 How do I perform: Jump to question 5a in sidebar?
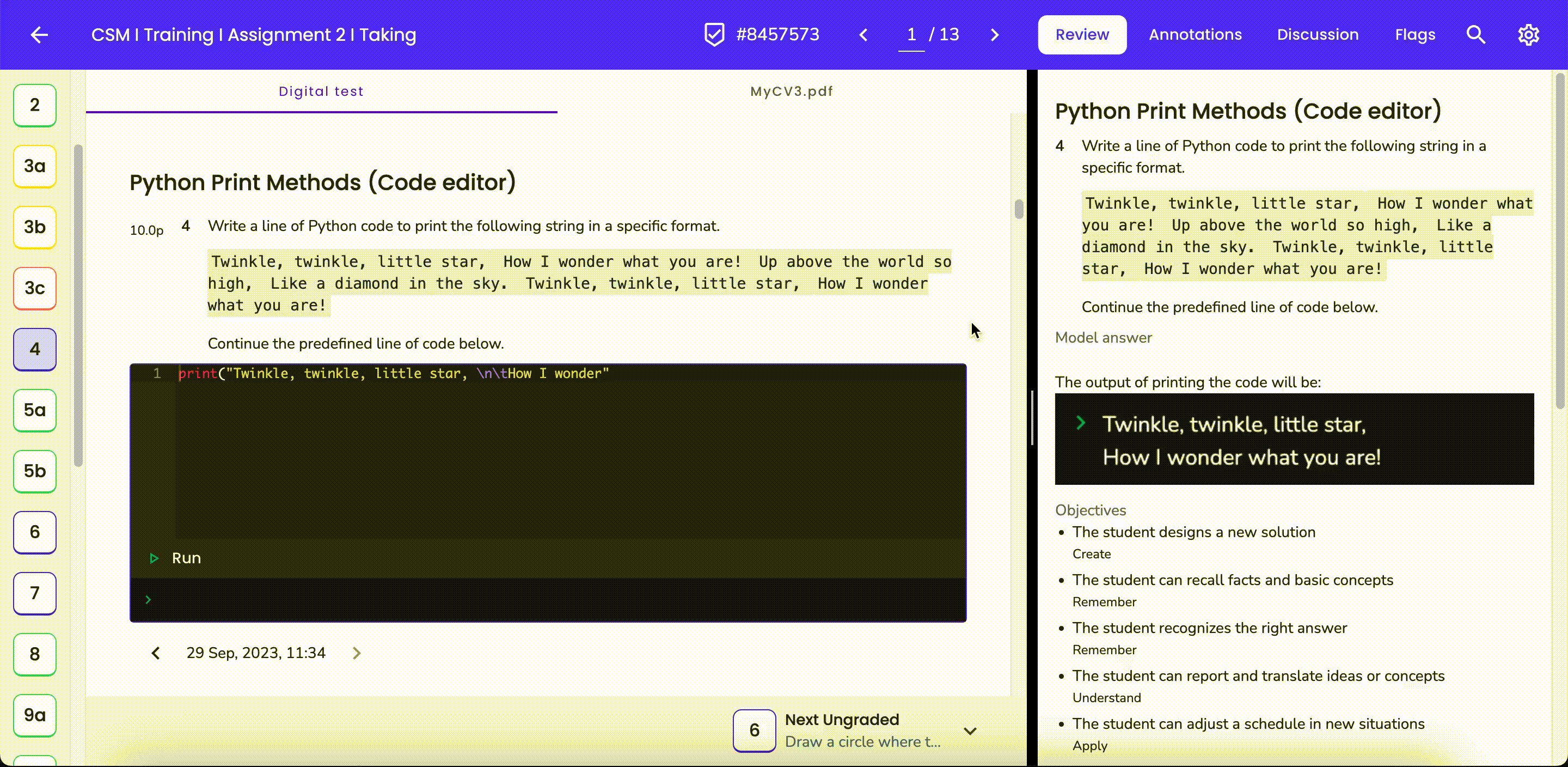(35, 410)
